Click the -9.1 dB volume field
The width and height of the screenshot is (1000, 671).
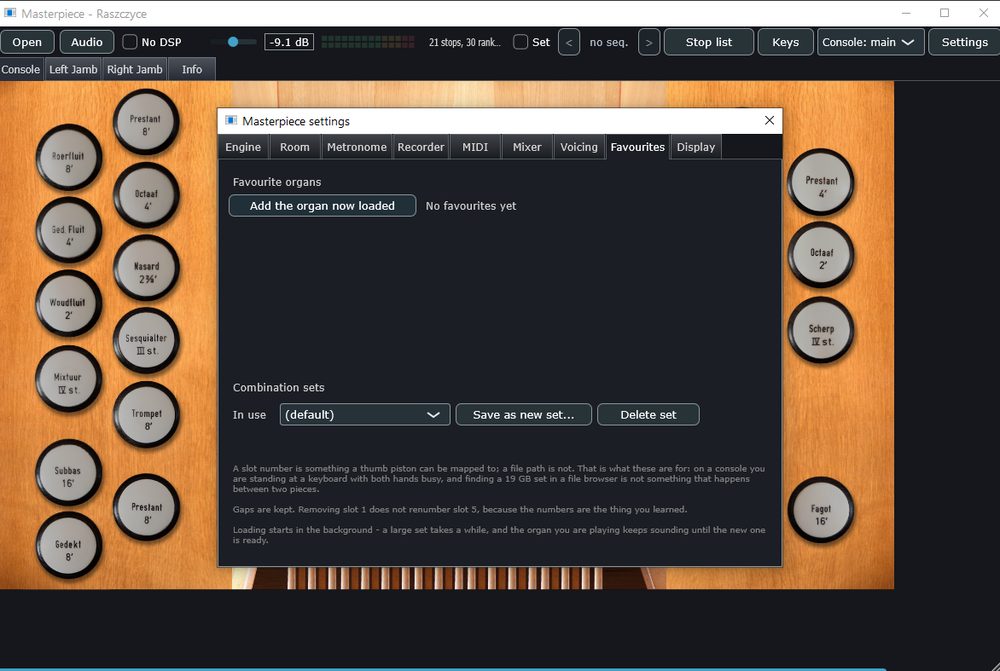pyautogui.click(x=289, y=42)
